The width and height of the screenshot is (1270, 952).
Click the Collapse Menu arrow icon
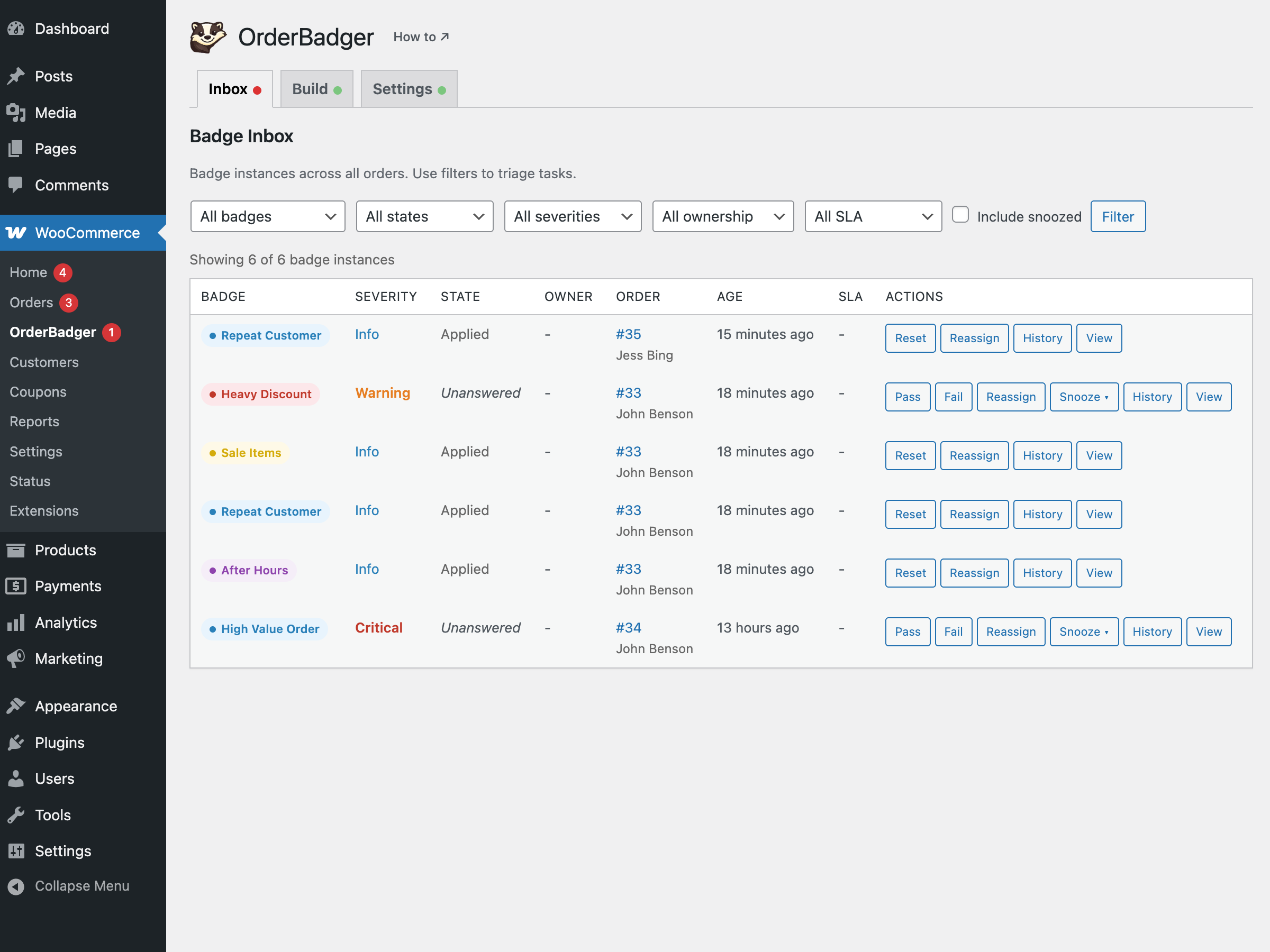point(16,886)
